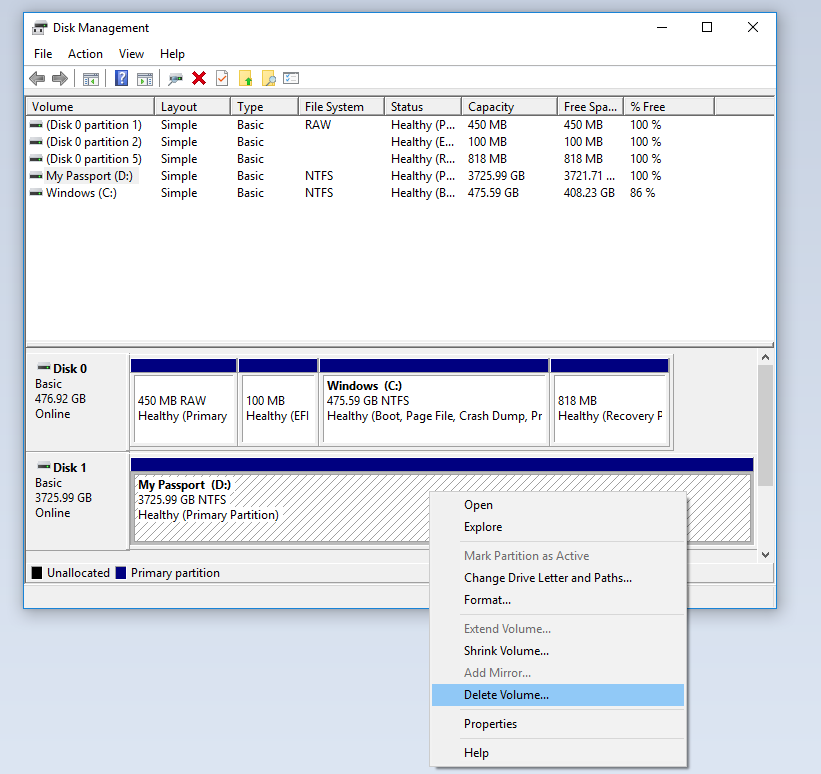
Task: Select the 100 MB EFI partition block
Action: pyautogui.click(x=278, y=402)
